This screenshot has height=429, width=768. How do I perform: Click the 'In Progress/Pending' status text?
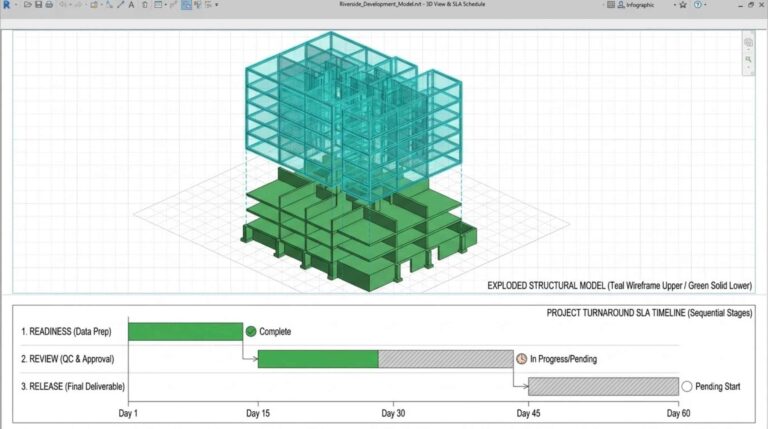563,359
